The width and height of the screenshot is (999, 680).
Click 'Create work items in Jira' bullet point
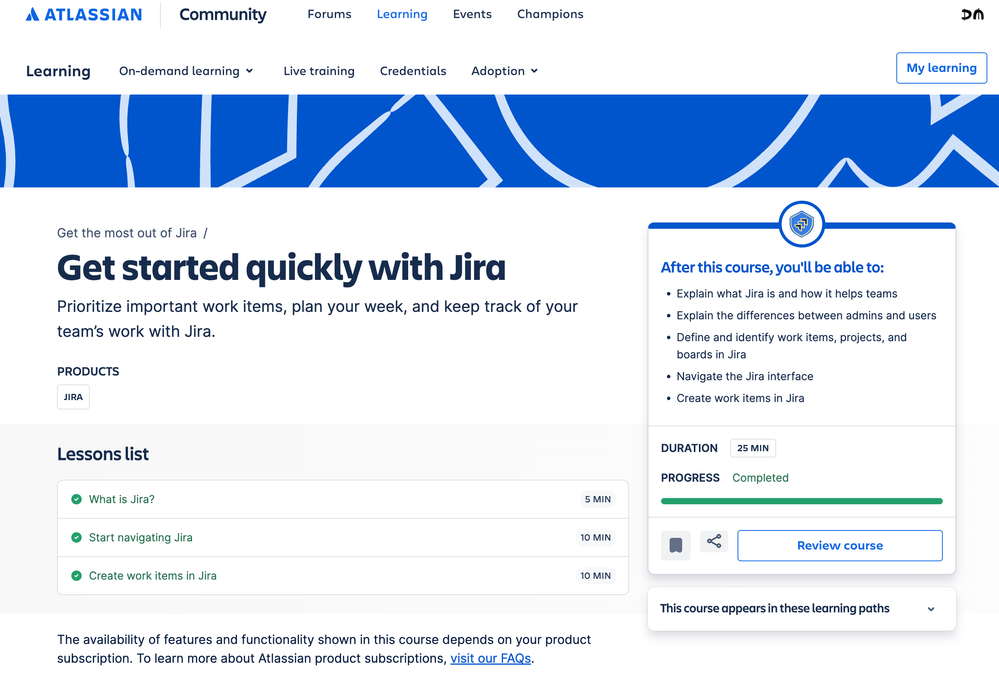(740, 398)
